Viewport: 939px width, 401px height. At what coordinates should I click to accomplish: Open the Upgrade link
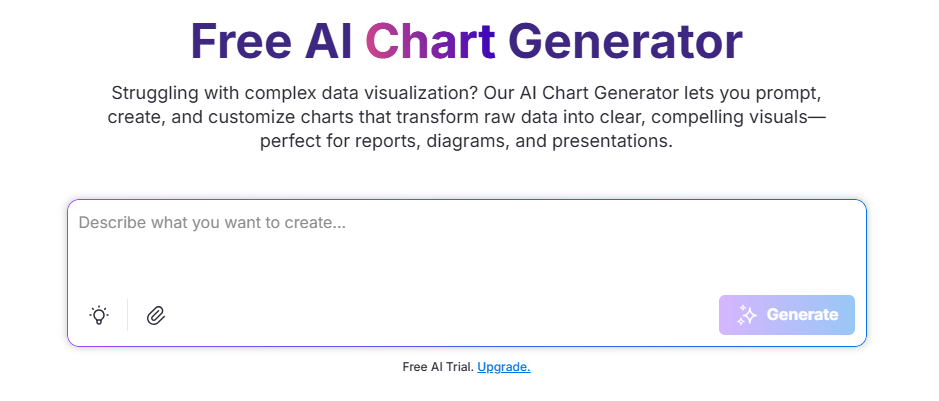pos(503,367)
